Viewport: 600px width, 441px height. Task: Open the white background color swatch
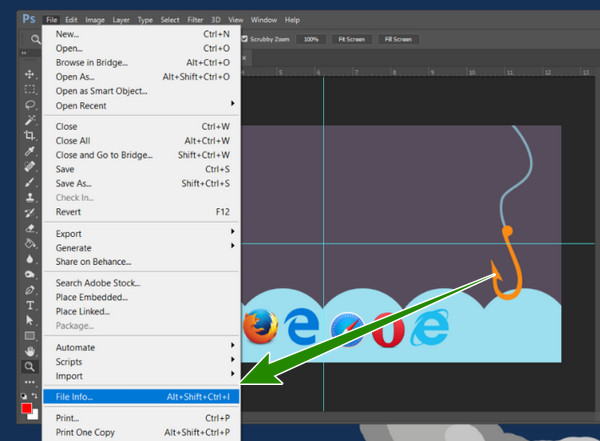34,415
